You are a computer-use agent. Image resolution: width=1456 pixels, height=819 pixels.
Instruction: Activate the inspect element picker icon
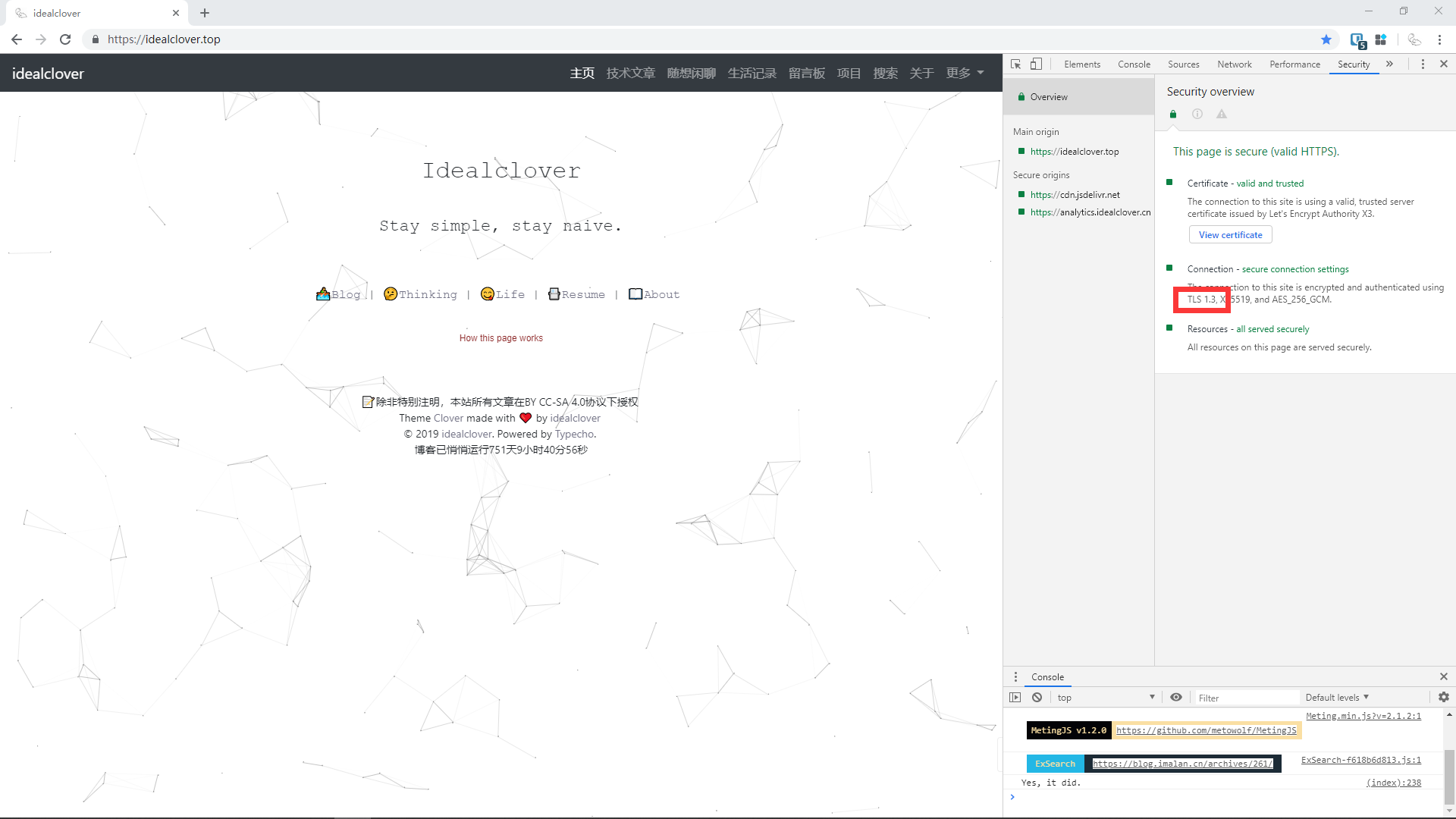coord(1016,64)
